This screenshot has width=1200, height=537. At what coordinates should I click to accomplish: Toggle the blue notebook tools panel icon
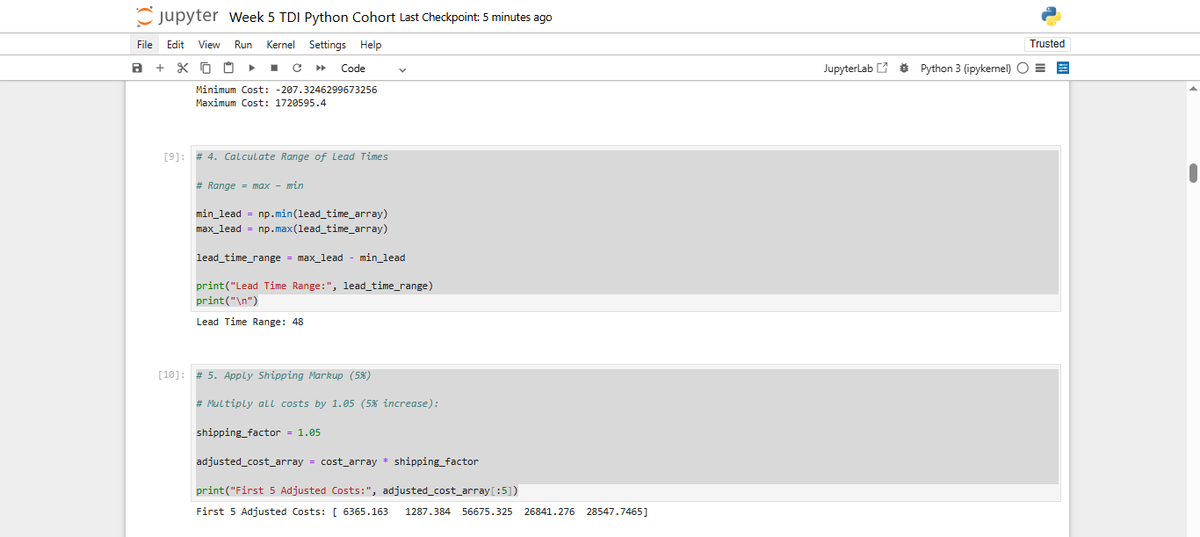(1063, 69)
